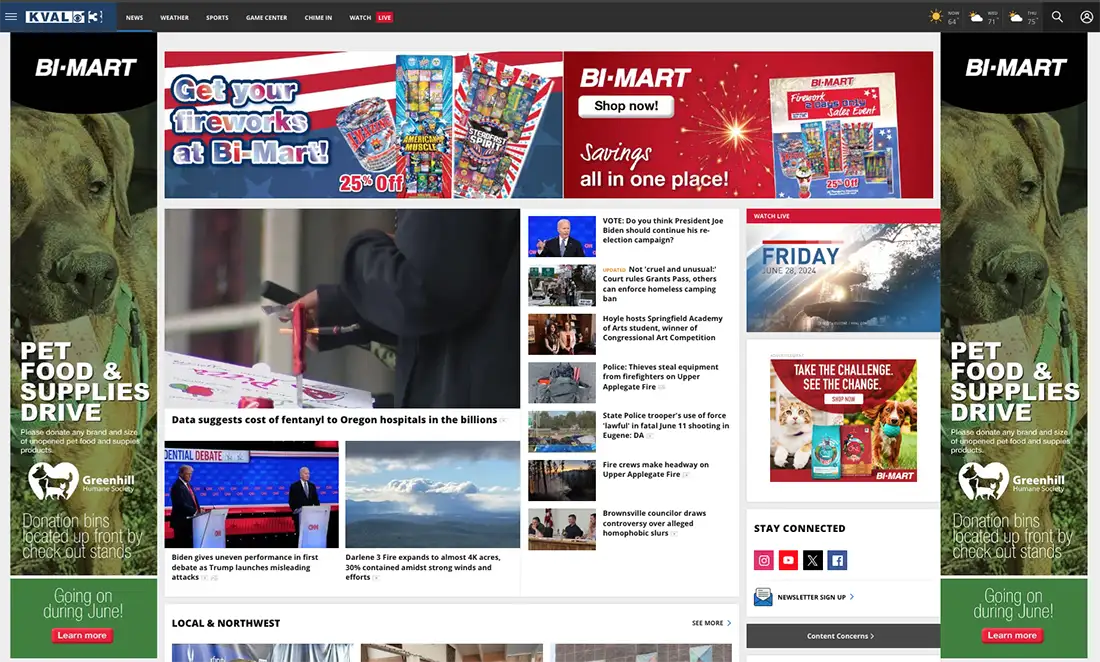Open State Police trooper use of force story
This screenshot has height=662, width=1100.
pyautogui.click(x=665, y=425)
